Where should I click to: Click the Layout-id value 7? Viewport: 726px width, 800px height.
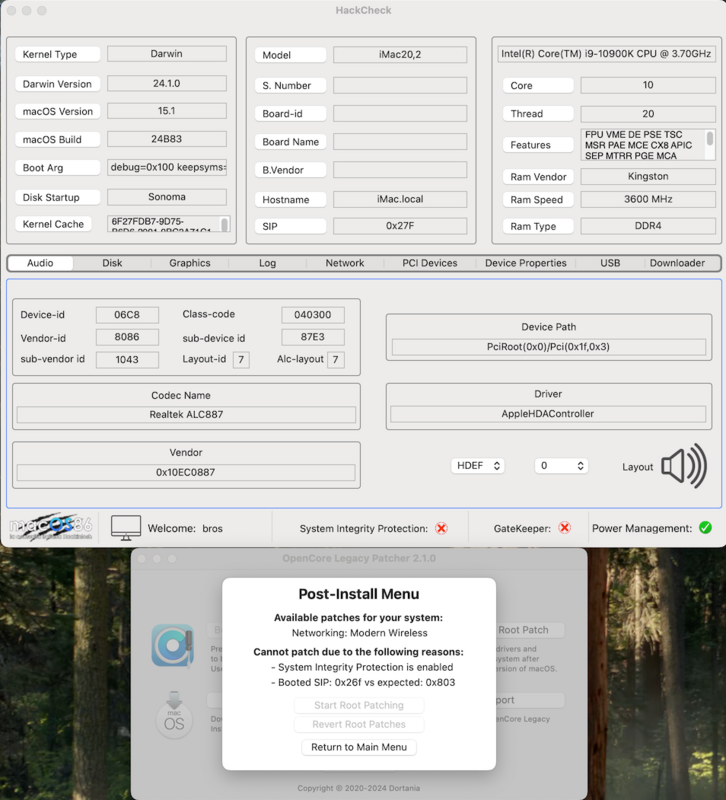point(241,360)
